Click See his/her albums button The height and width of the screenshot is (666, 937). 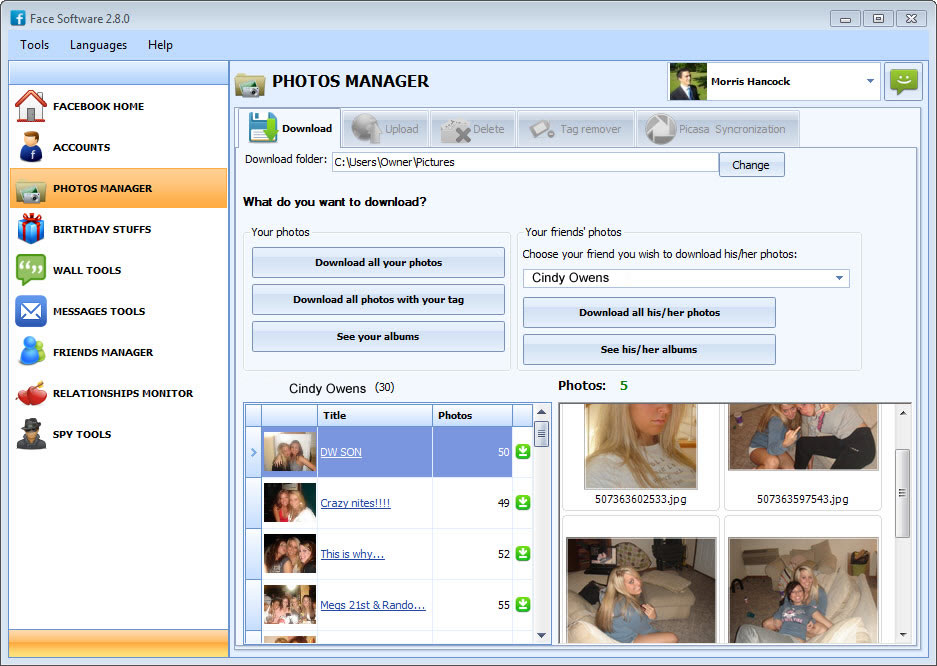650,349
